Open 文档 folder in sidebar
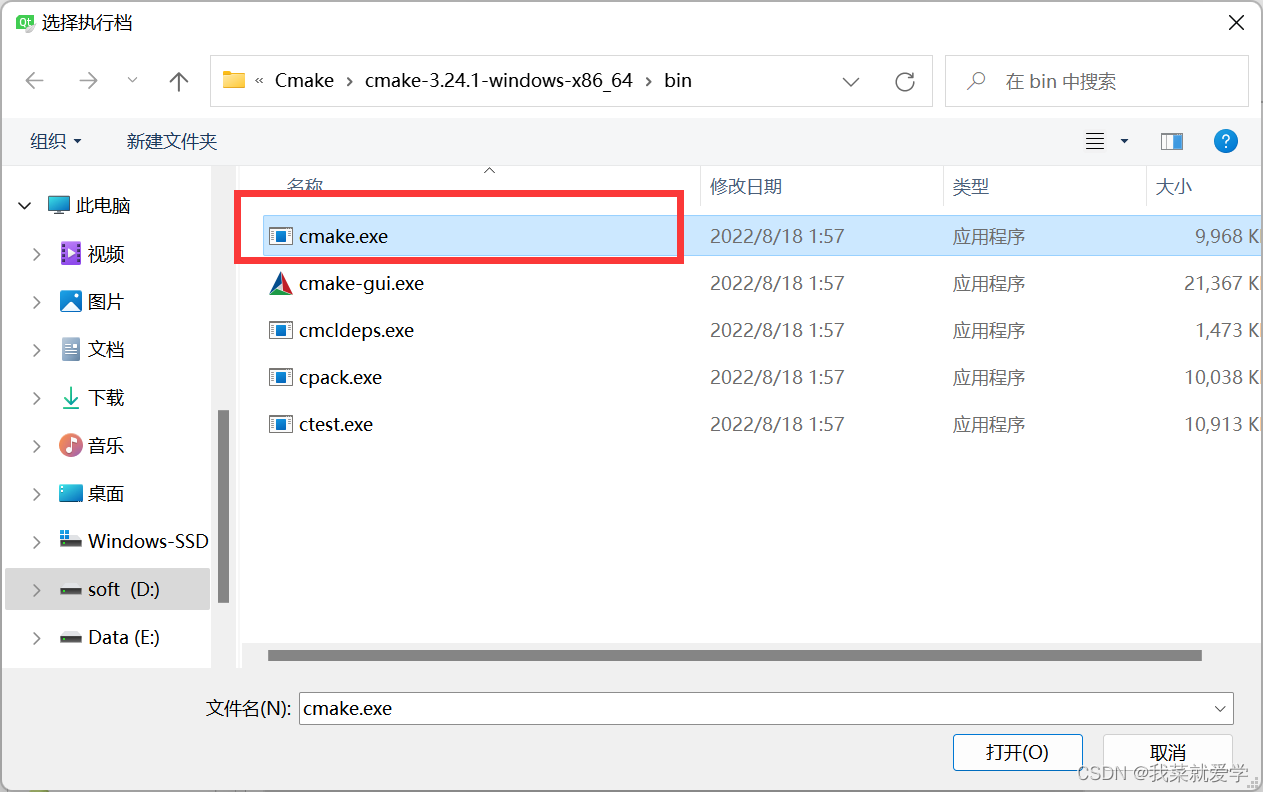 click(106, 350)
